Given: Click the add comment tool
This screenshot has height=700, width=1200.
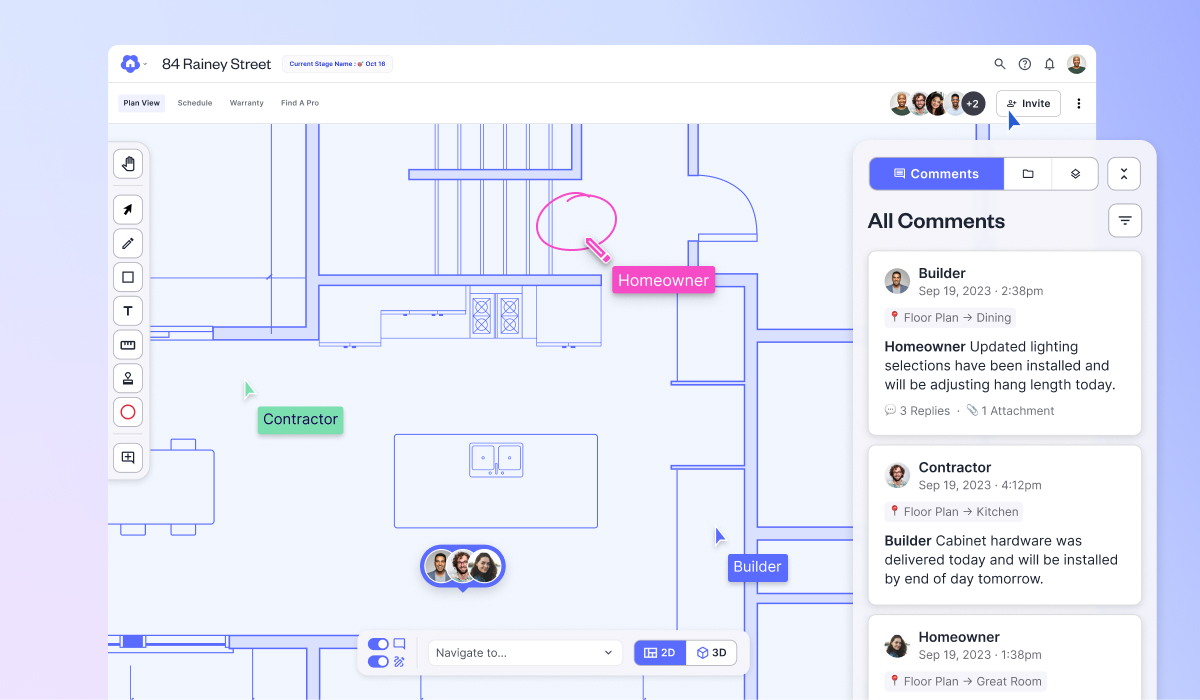Looking at the screenshot, I should coord(128,457).
